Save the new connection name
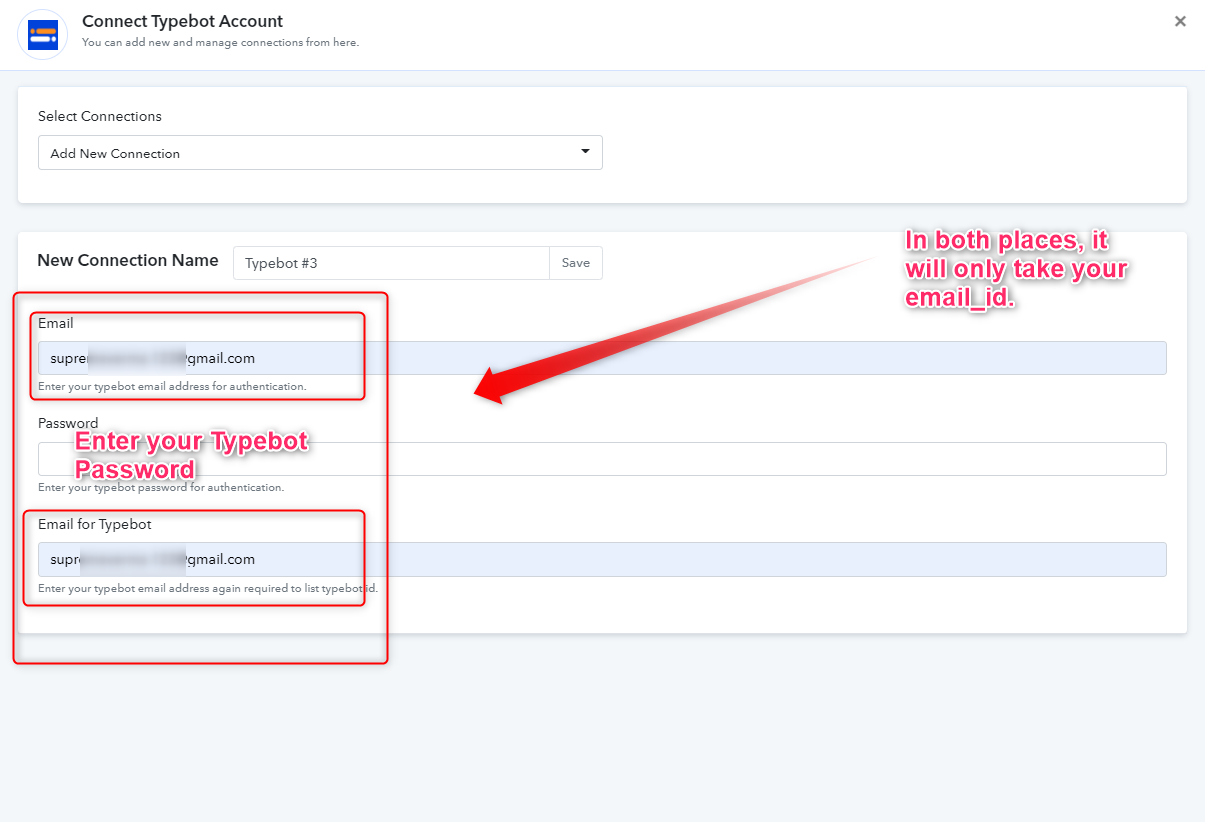 coord(576,263)
